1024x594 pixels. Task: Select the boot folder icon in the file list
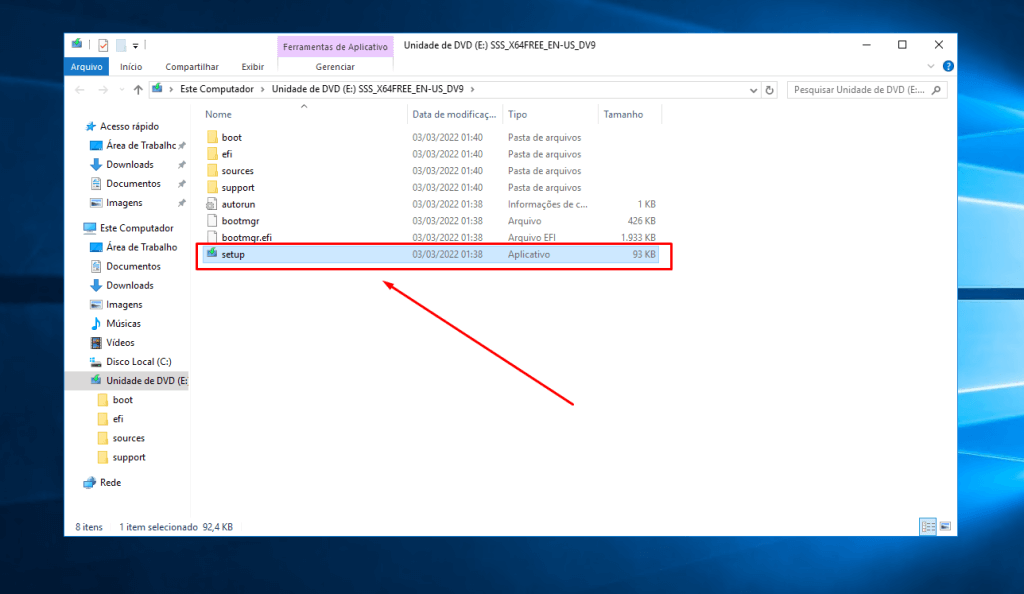click(x=212, y=137)
